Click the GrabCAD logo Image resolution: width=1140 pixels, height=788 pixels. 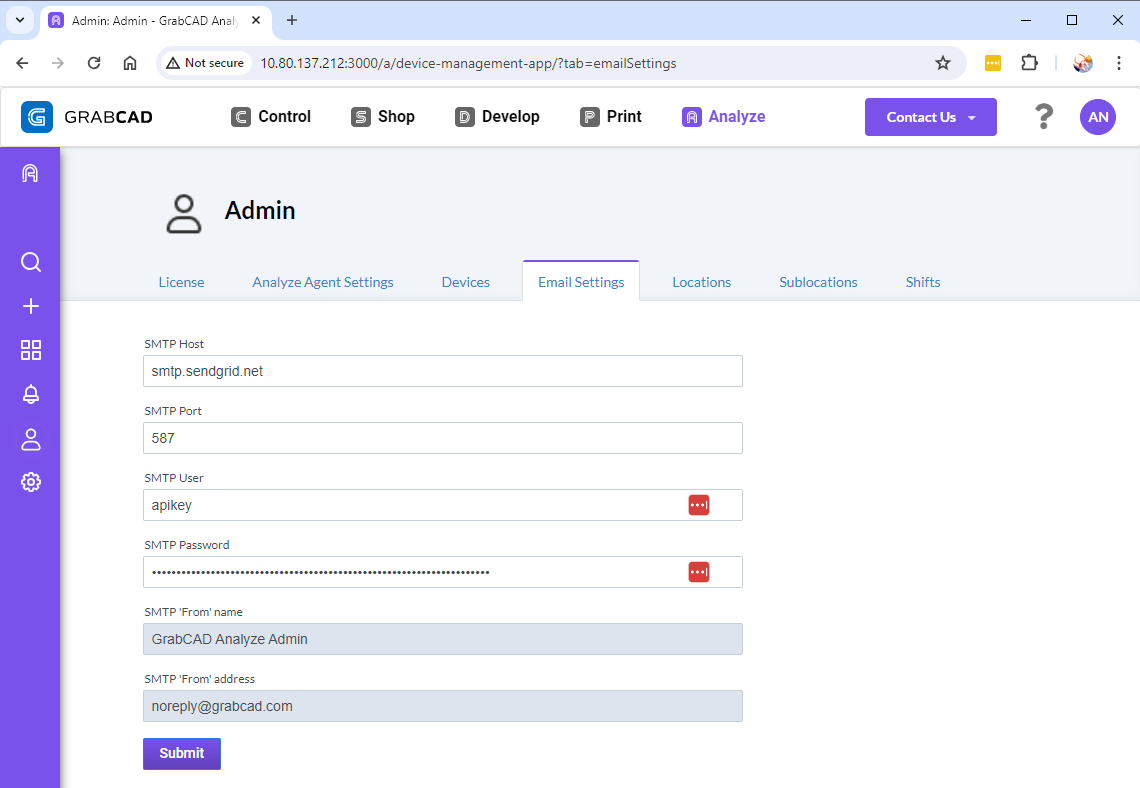coord(87,117)
